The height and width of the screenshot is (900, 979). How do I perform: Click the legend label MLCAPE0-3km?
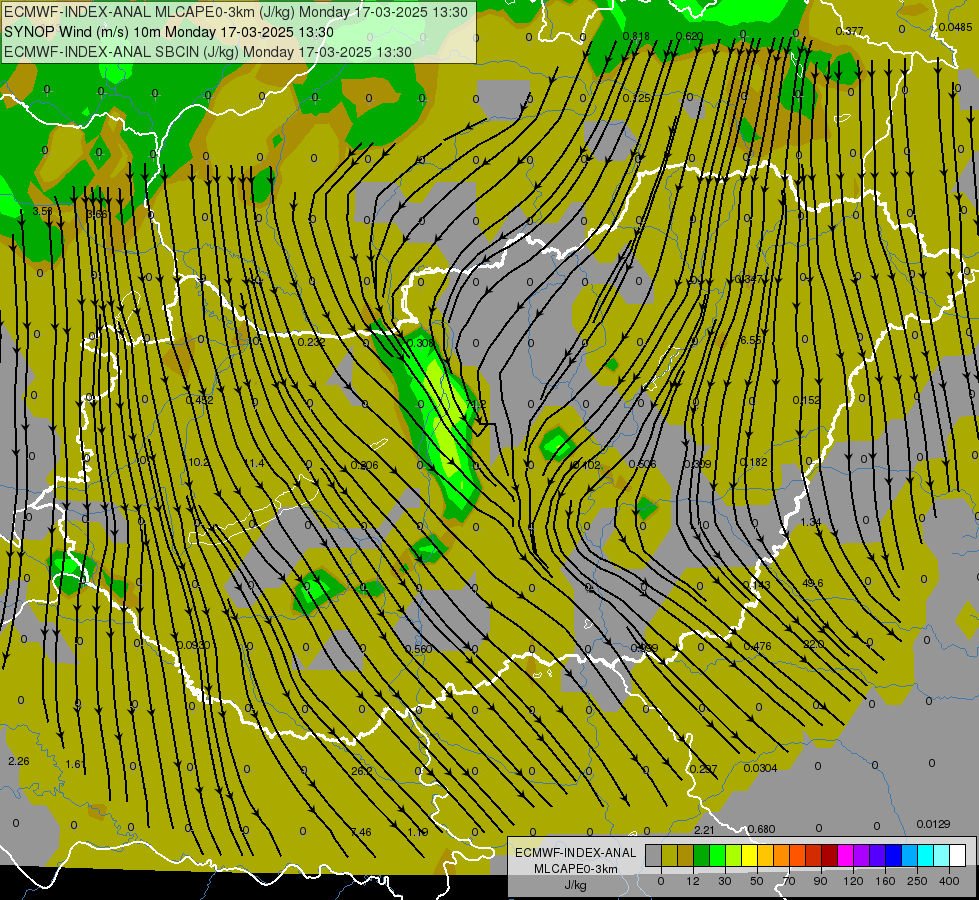pos(576,869)
